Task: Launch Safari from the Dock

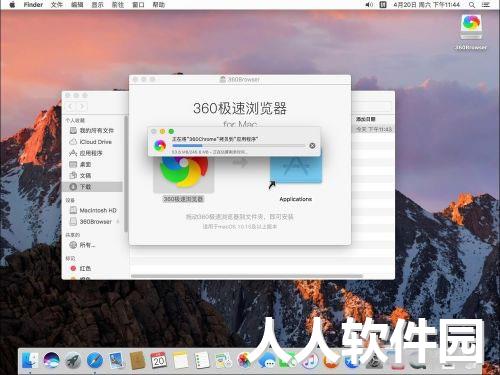Action: (x=95, y=361)
